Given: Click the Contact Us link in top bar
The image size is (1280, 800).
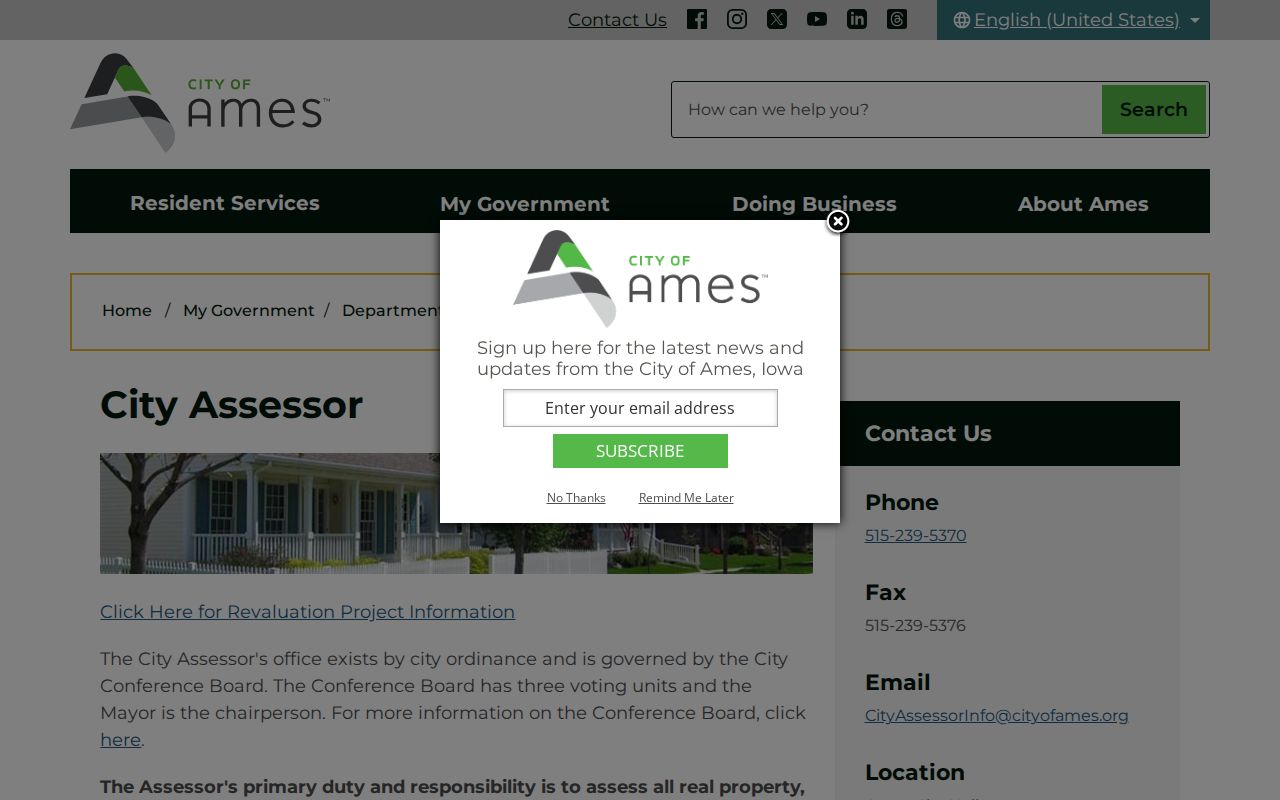Looking at the screenshot, I should pyautogui.click(x=617, y=20).
